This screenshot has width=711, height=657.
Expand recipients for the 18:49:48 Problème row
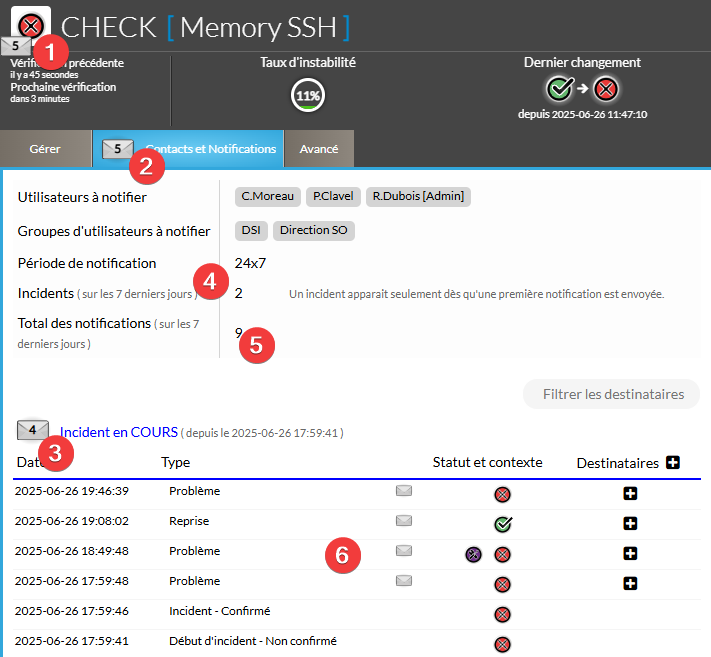coord(630,553)
